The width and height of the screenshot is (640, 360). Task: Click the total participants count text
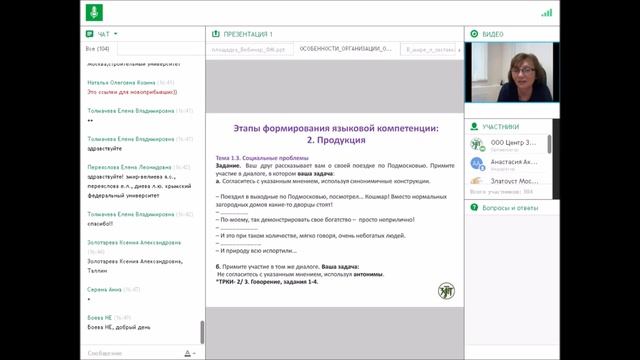[502, 192]
